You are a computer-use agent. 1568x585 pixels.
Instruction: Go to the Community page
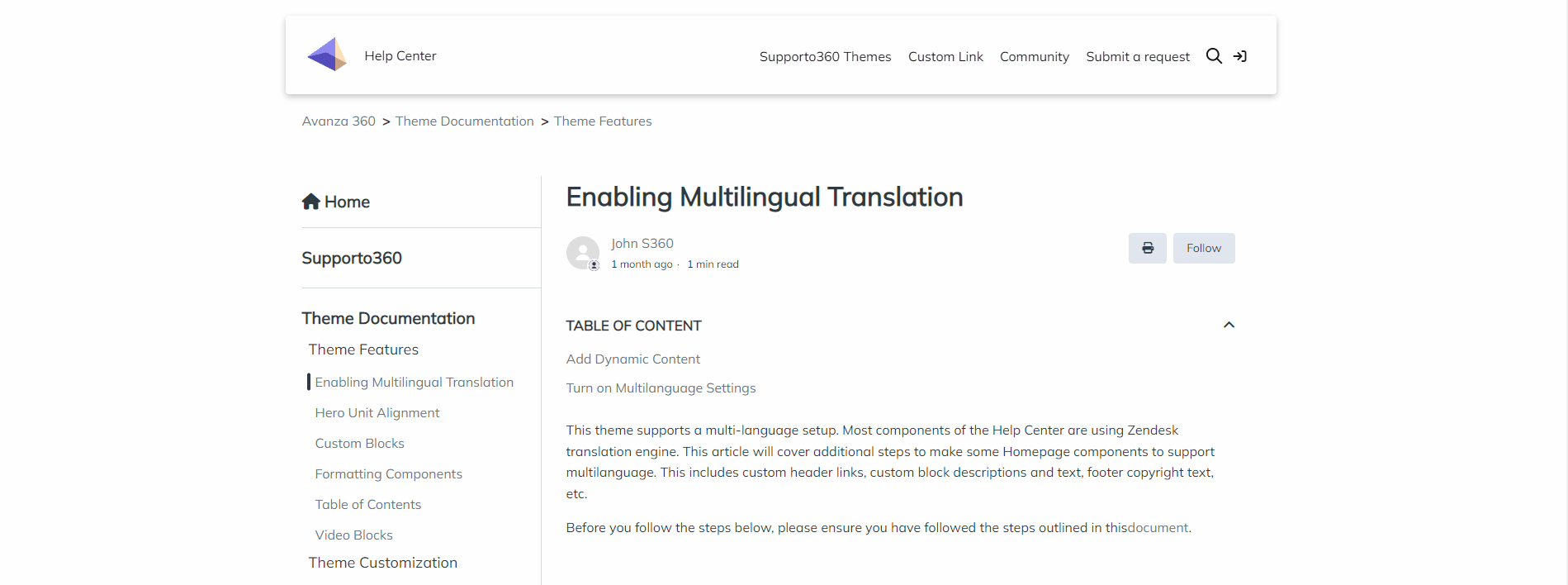click(1034, 56)
